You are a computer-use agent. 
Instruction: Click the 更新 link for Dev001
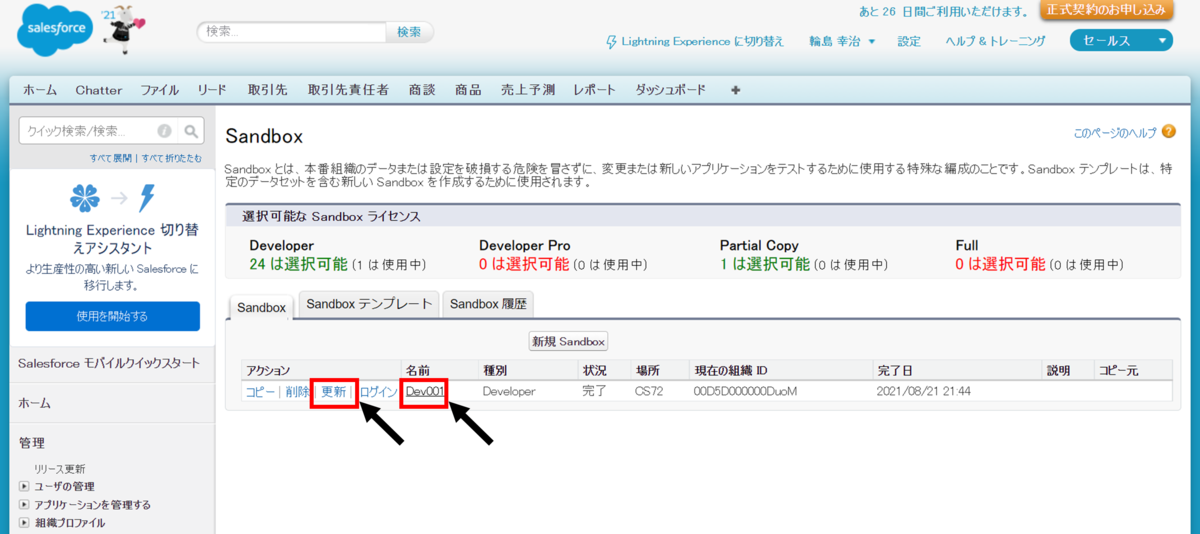click(334, 392)
